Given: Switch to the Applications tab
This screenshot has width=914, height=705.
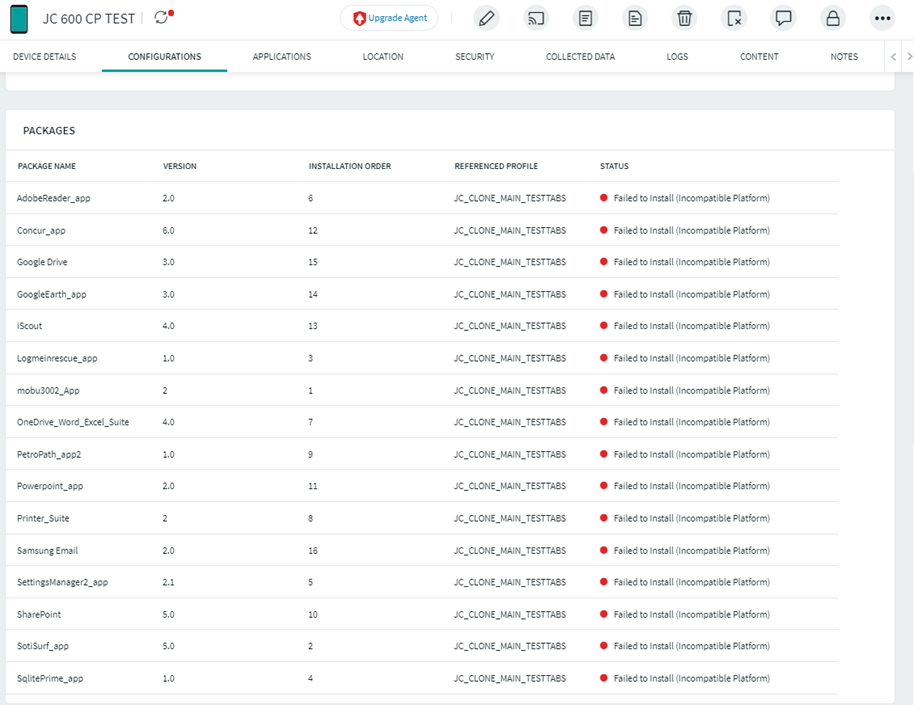Looking at the screenshot, I should click(x=281, y=57).
